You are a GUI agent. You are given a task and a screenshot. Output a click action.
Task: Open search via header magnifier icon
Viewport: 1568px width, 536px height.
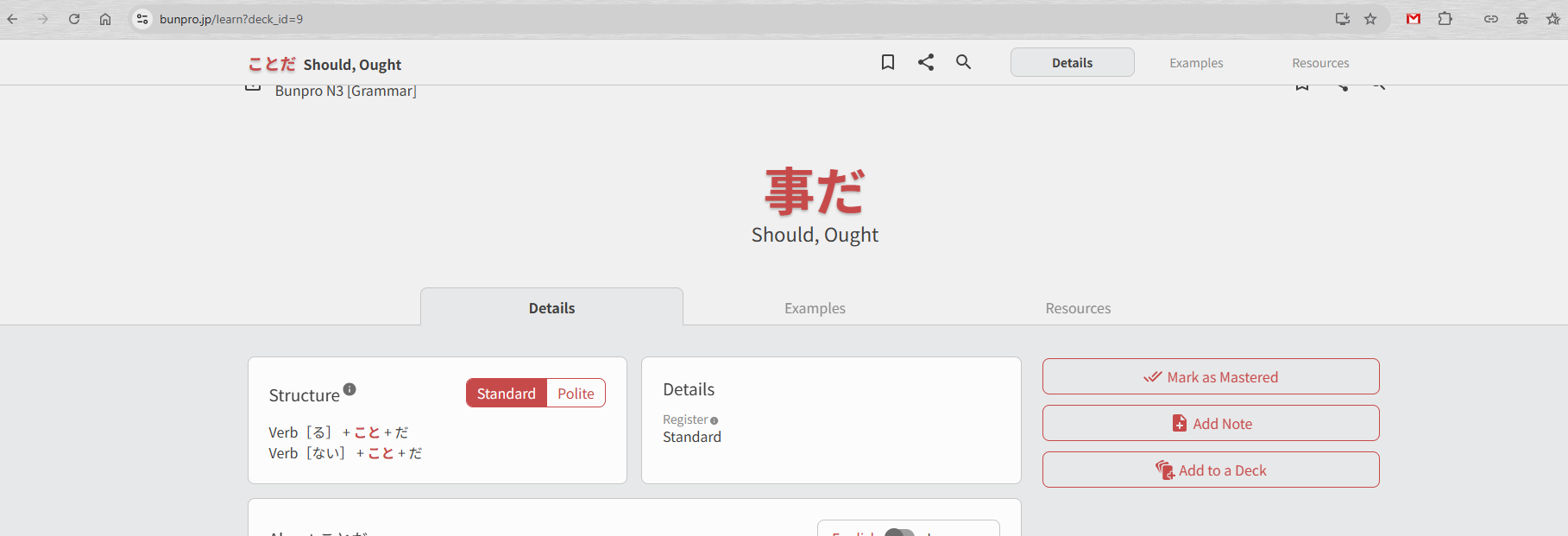964,62
